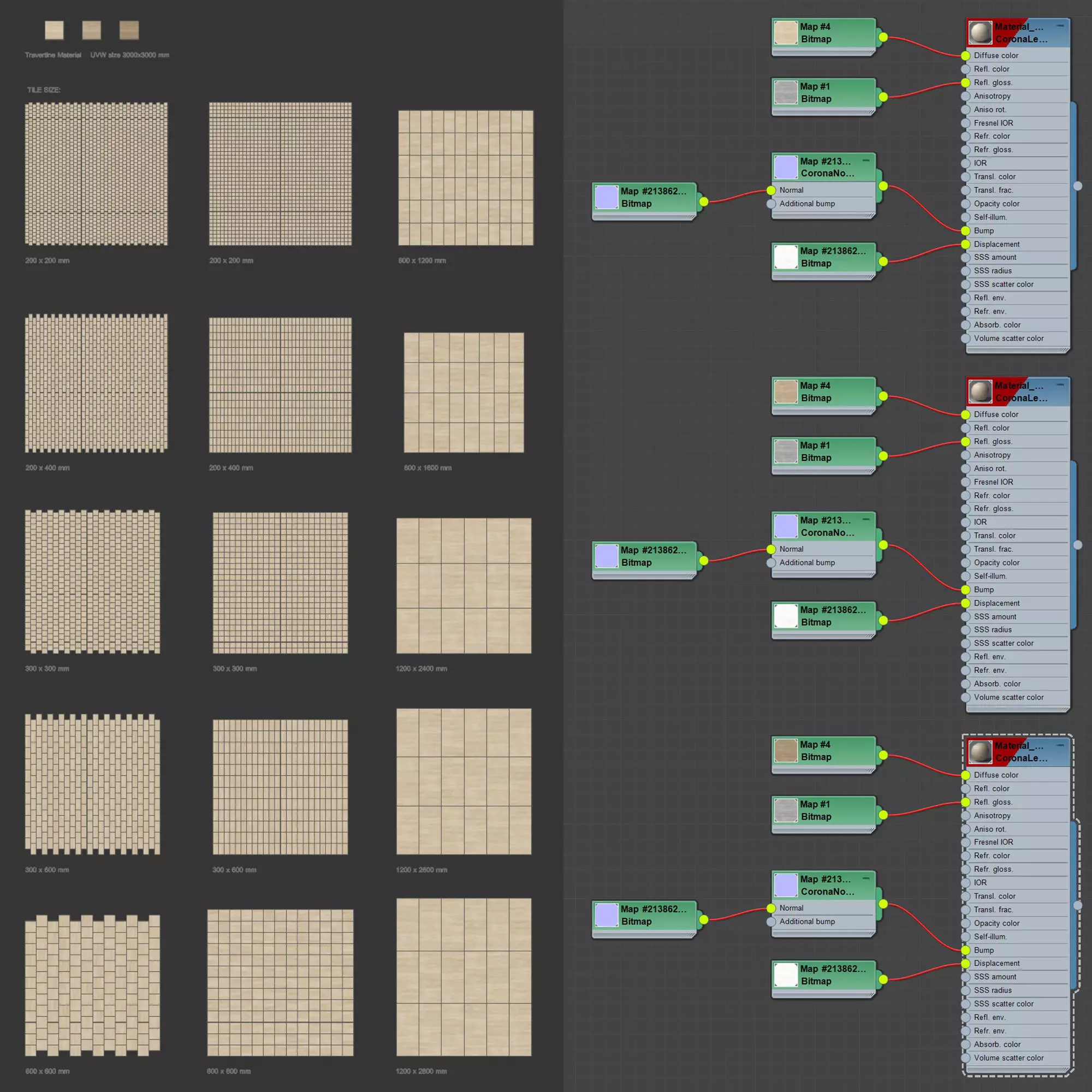Select the 1200 x 2400 mm tile preview
The image size is (1092, 1092).
click(464, 585)
